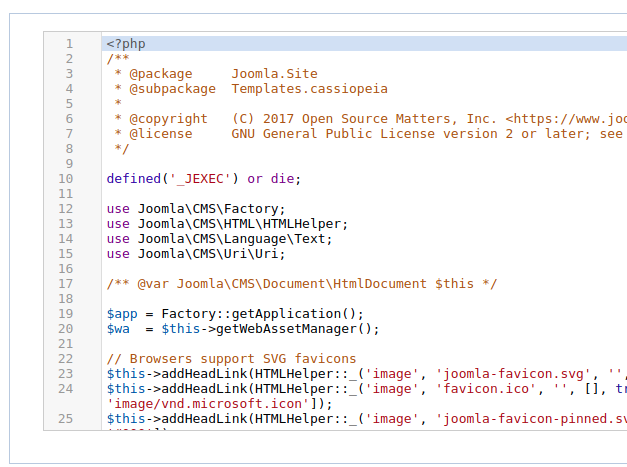The height and width of the screenshot is (467, 627).
Task: Click line number 1 in the gutter
Action: [x=69, y=44]
